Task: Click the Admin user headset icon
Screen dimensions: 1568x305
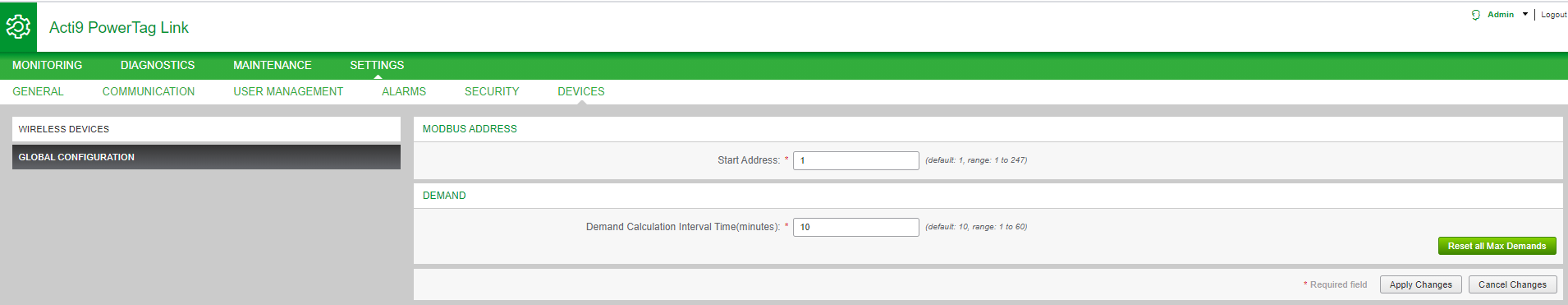Action: click(x=1476, y=15)
